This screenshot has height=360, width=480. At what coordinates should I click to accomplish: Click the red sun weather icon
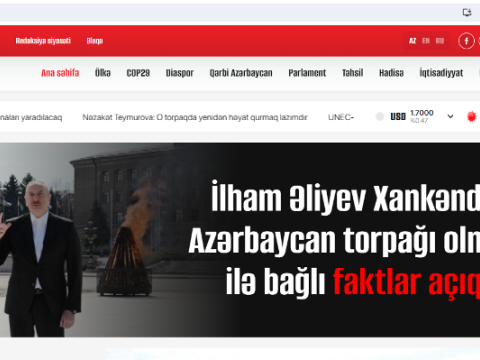(x=471, y=117)
